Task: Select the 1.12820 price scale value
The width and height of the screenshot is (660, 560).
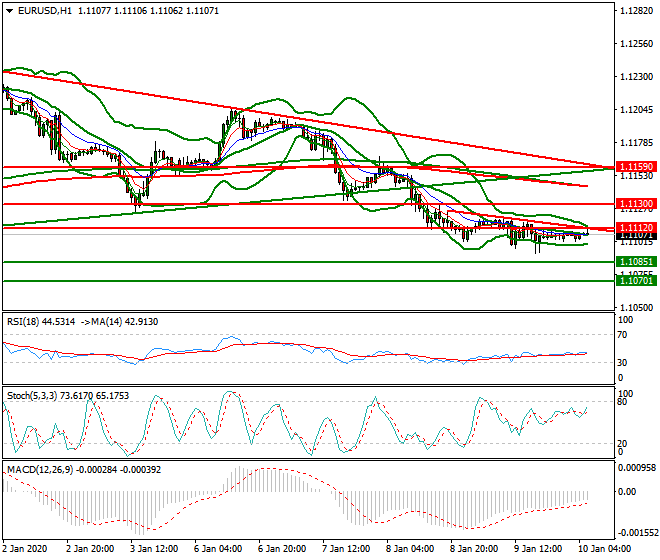Action: [636, 11]
